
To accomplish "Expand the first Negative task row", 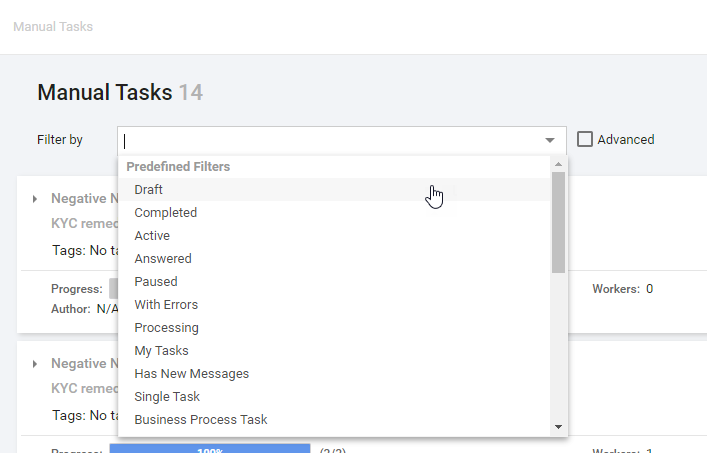I will pyautogui.click(x=35, y=199).
